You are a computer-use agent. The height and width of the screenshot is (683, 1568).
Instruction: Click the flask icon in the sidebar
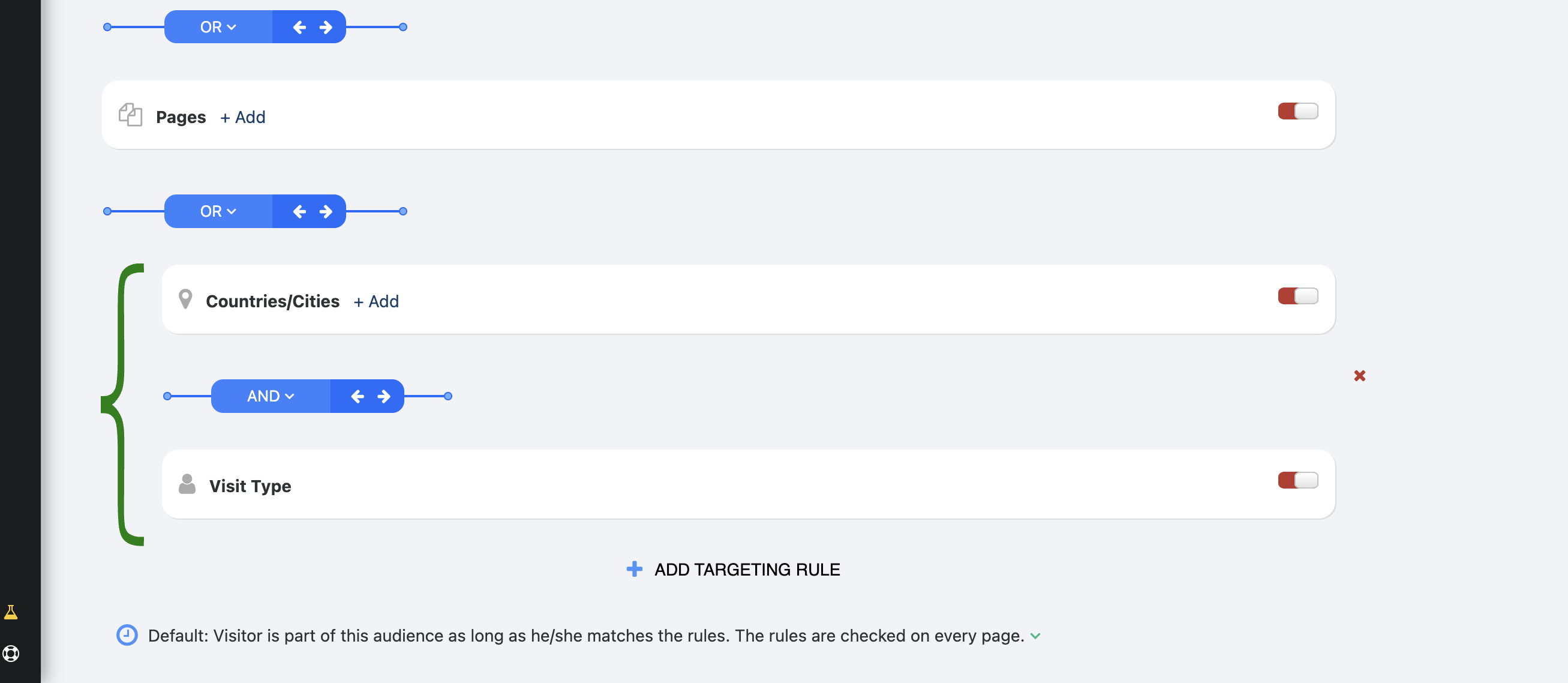(11, 612)
